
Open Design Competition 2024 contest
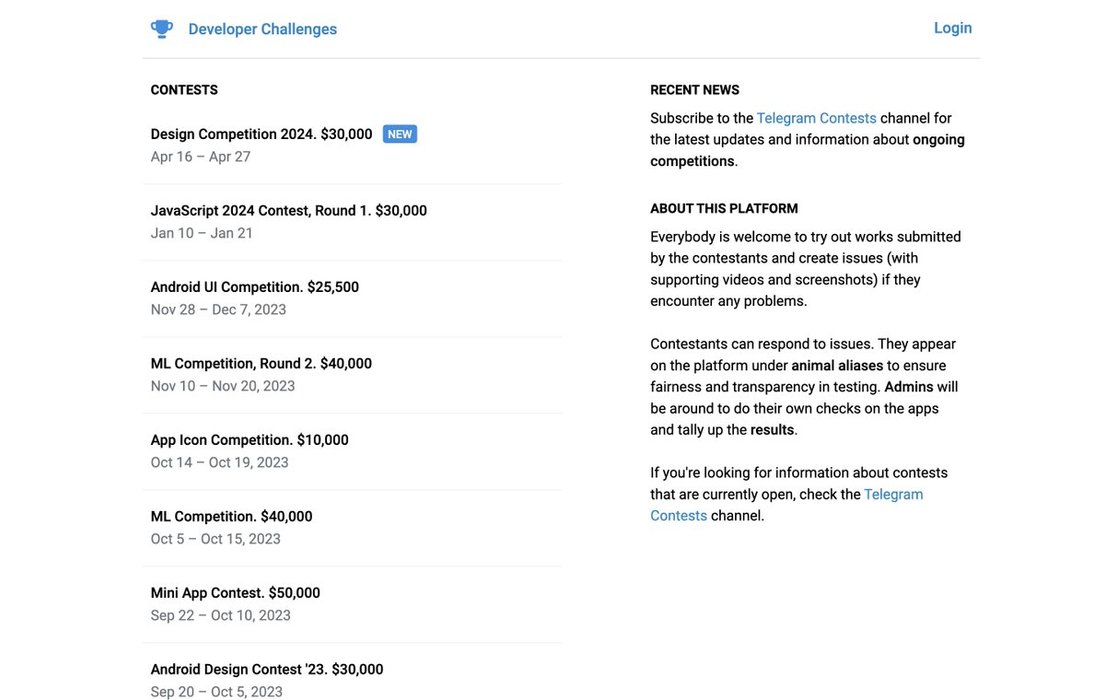coord(261,134)
